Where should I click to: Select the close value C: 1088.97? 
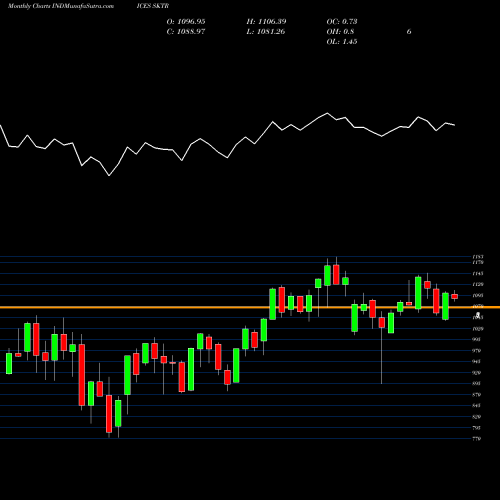[x=186, y=32]
